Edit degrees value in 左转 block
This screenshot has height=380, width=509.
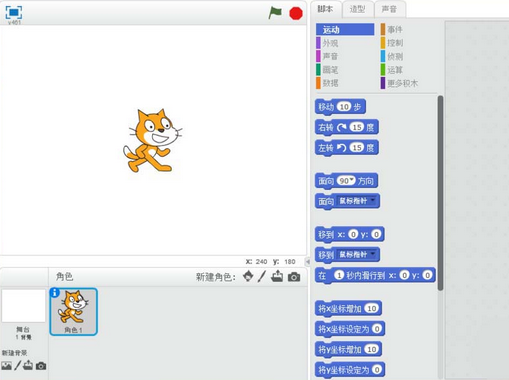[x=357, y=147]
